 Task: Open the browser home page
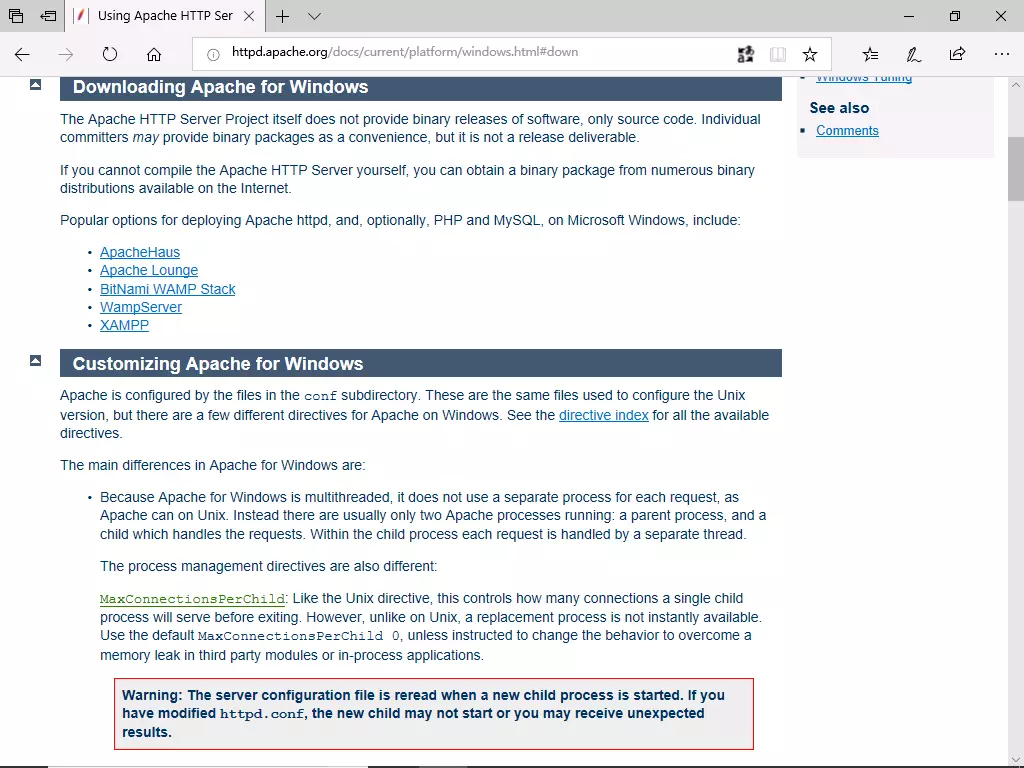tap(153, 54)
